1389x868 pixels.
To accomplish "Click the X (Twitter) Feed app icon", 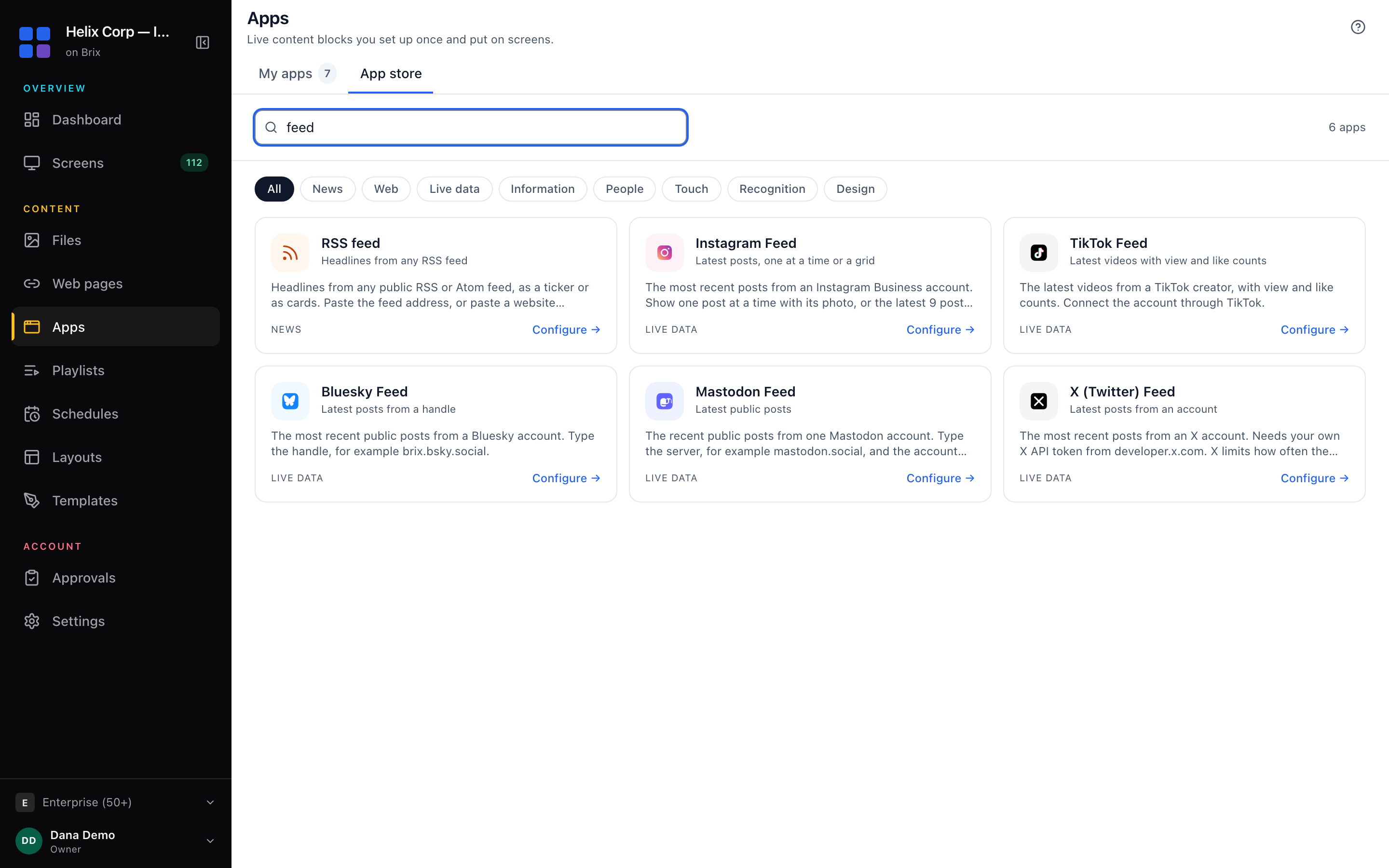I will [1038, 401].
